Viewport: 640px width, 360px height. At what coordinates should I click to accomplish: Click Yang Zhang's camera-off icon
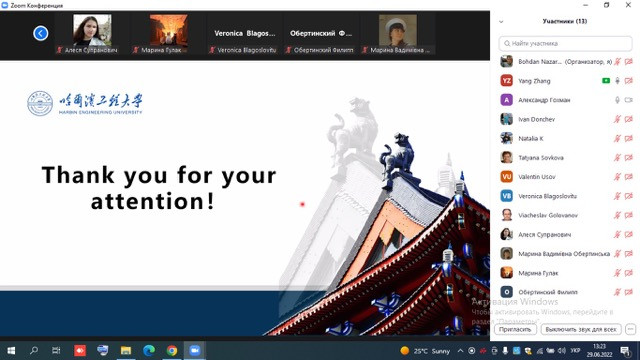click(629, 81)
